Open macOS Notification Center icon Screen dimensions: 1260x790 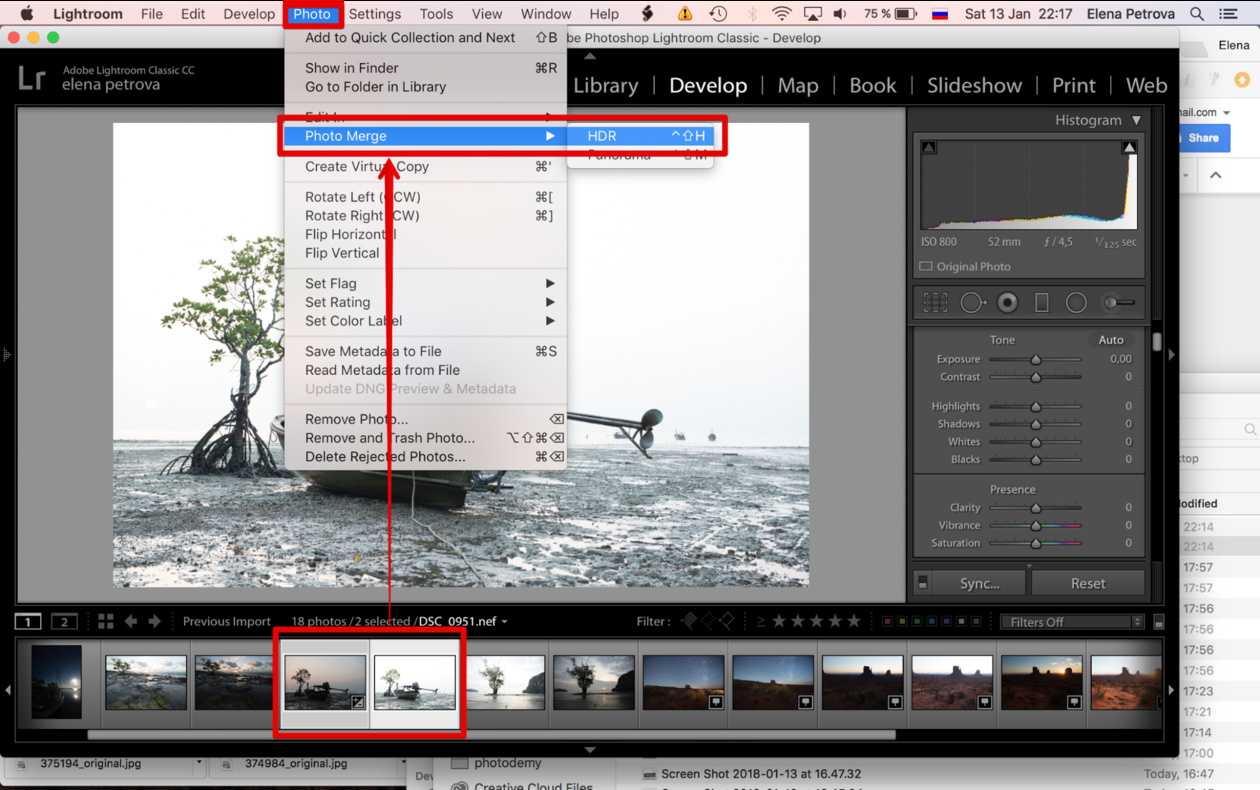click(1230, 14)
